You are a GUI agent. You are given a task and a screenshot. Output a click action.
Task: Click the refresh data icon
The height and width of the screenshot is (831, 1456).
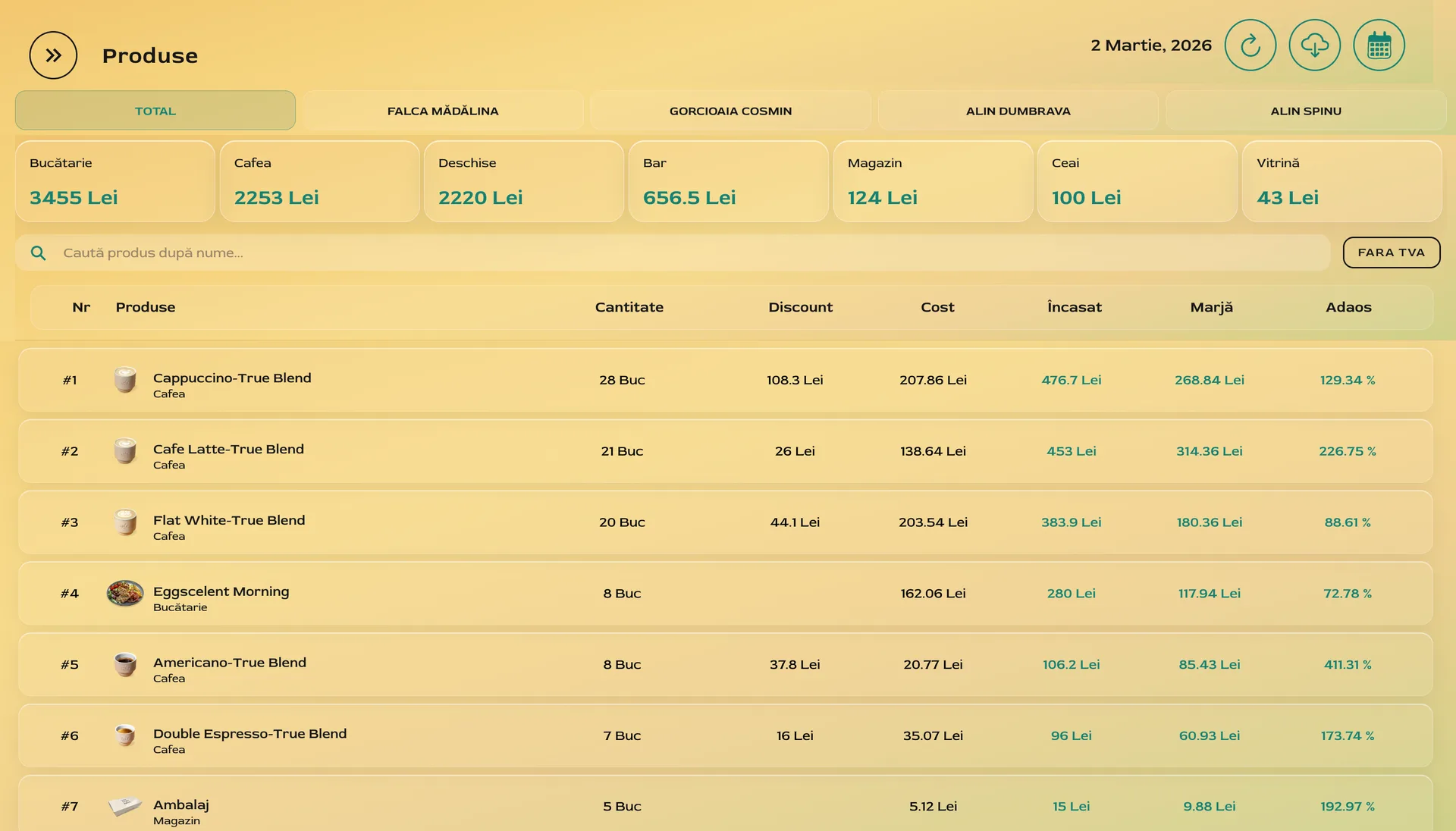(x=1250, y=45)
